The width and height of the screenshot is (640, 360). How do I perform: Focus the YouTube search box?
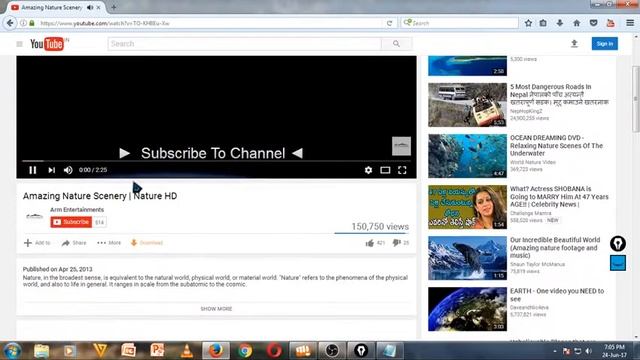[245, 44]
